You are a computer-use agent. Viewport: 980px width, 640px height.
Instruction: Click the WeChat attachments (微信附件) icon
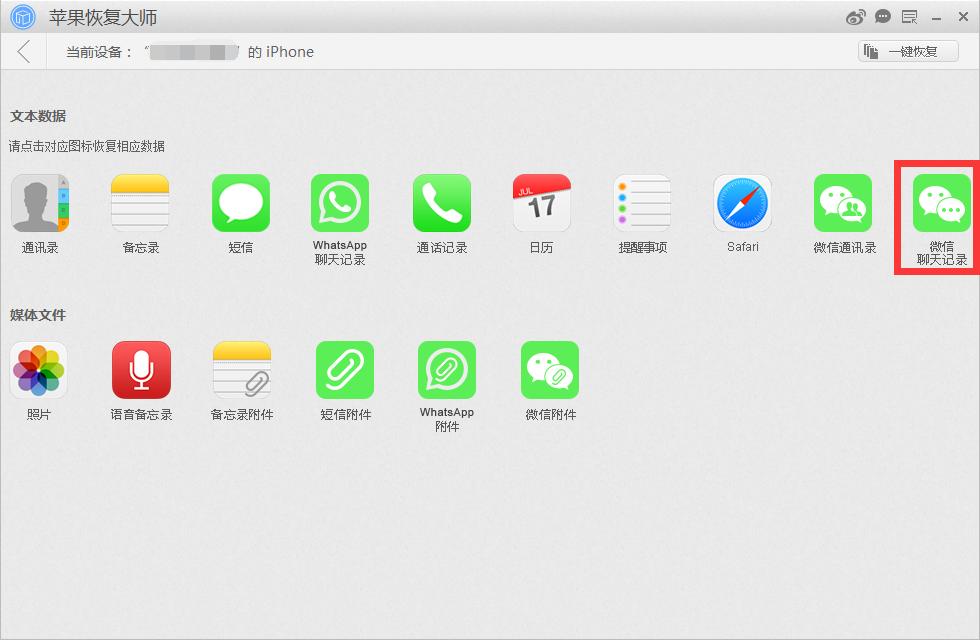click(x=549, y=368)
